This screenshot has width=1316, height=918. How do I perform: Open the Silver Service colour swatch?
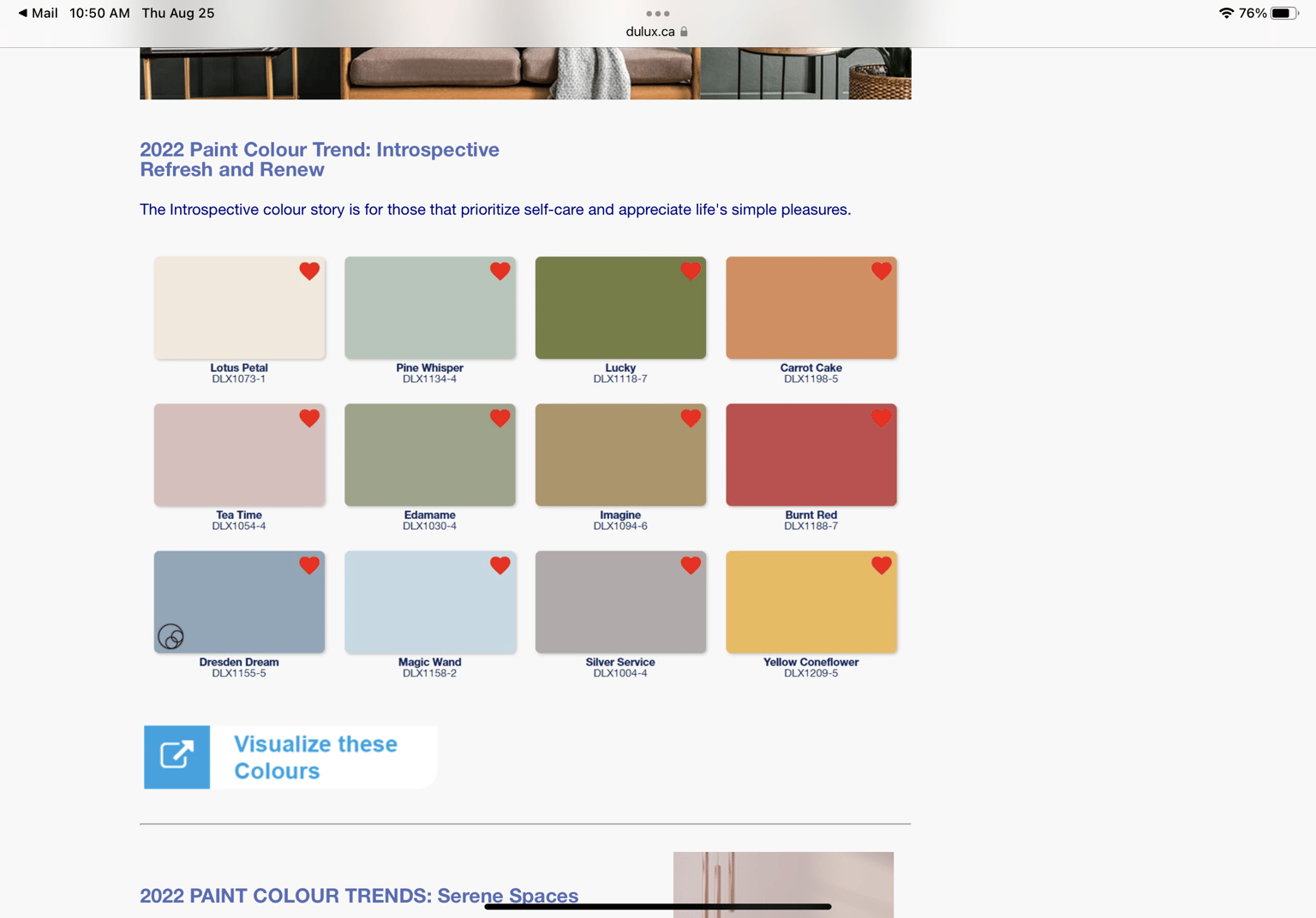point(620,602)
